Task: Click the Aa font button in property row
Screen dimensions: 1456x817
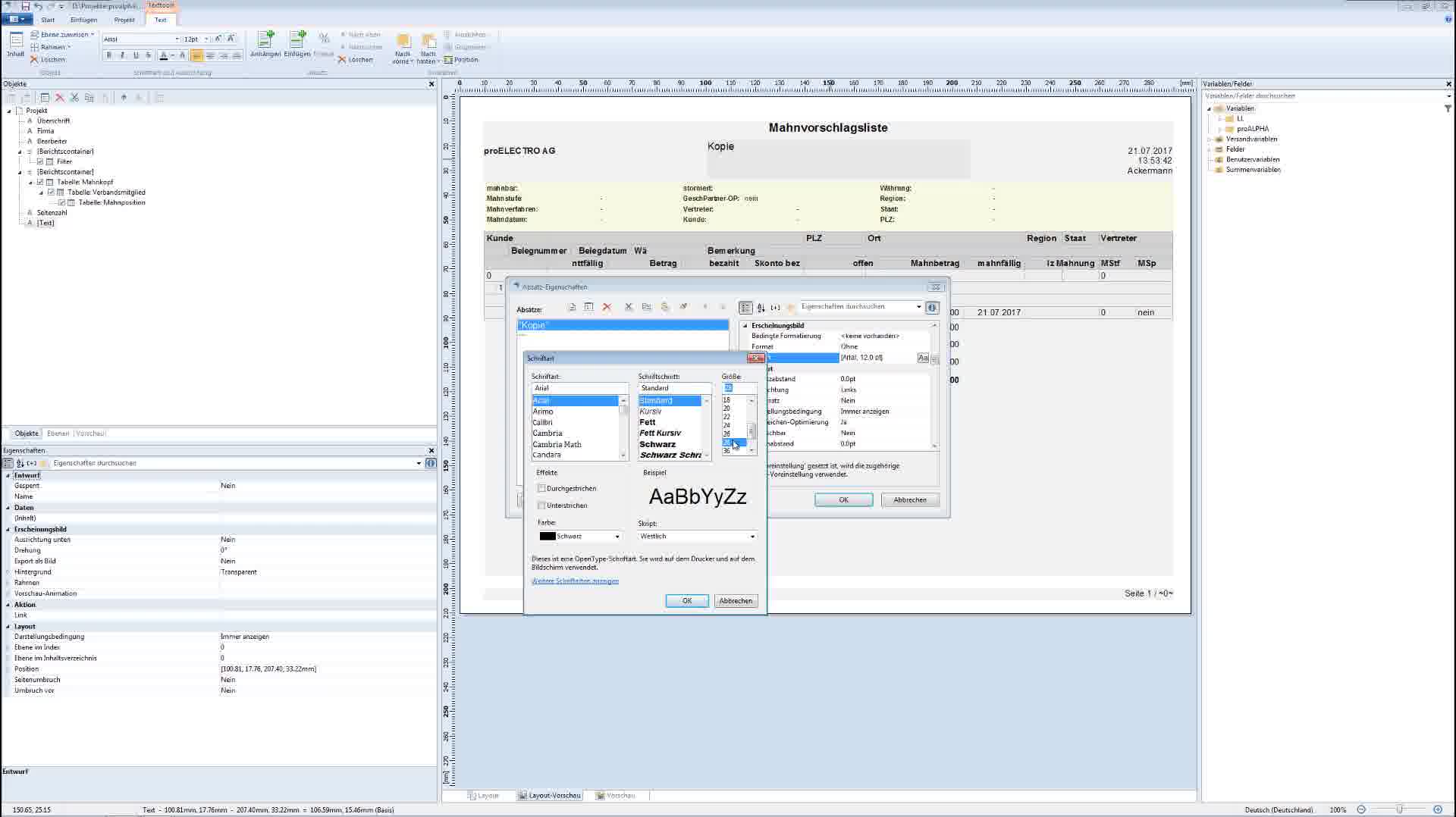Action: 923,358
